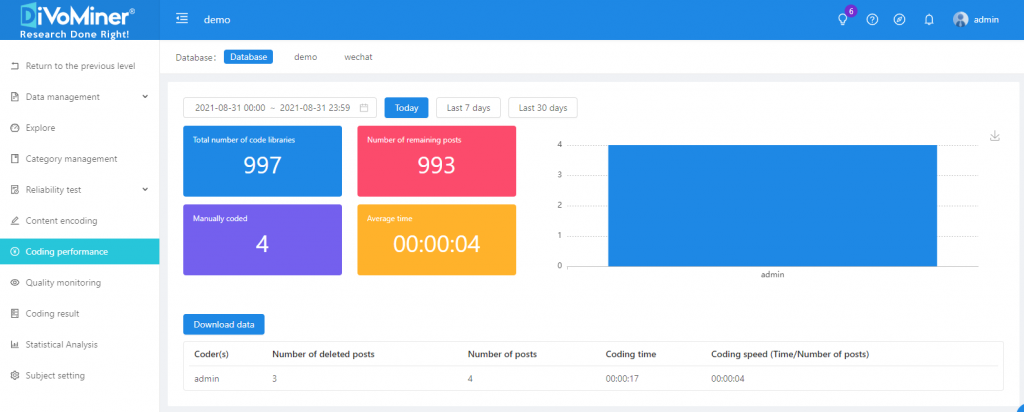This screenshot has width=1024, height=412.
Task: Click the calendar icon in date field
Action: click(364, 108)
